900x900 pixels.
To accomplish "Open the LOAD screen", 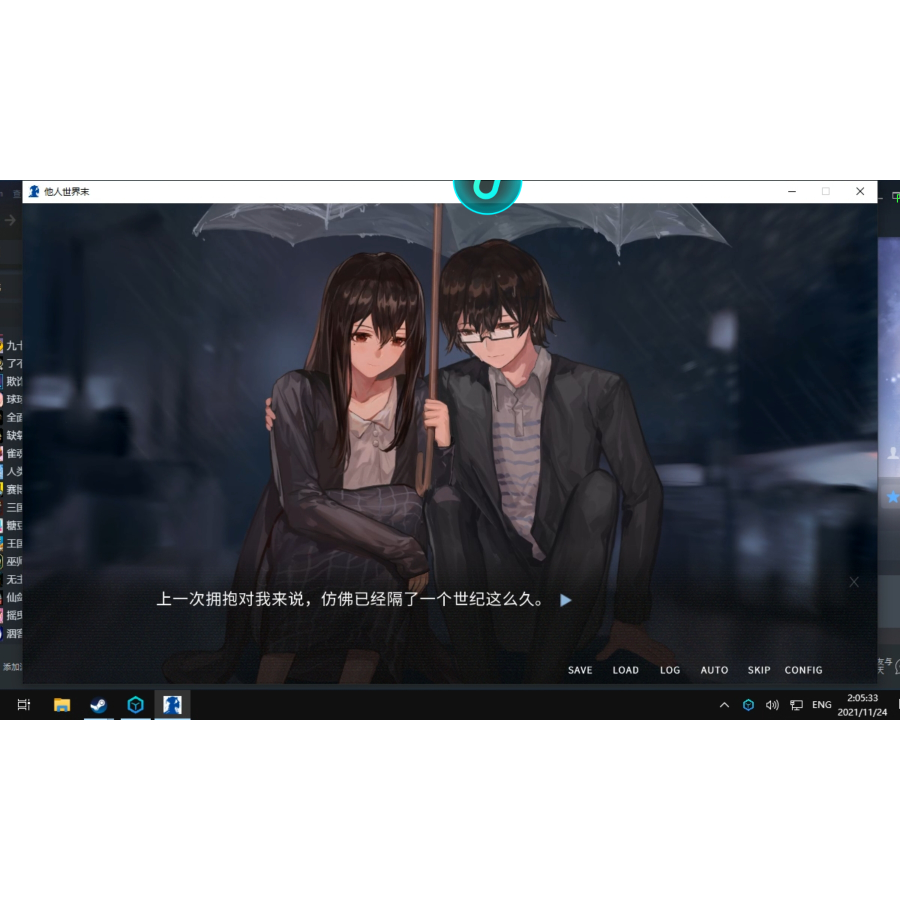I will pyautogui.click(x=625, y=670).
